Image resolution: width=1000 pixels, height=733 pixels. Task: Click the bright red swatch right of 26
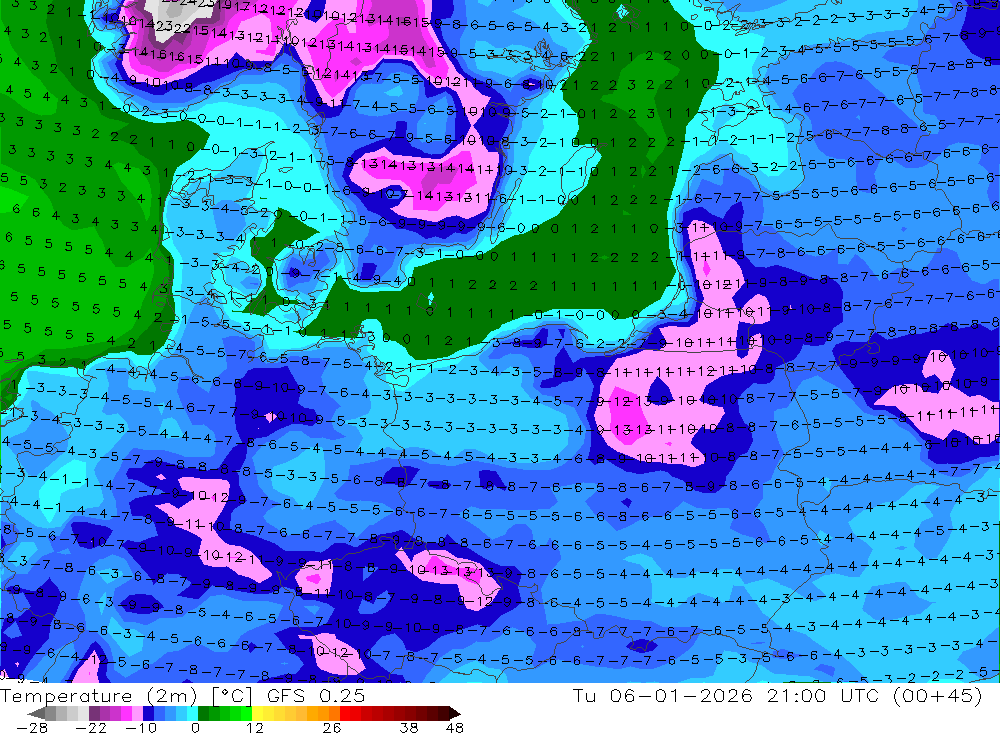click(x=345, y=713)
